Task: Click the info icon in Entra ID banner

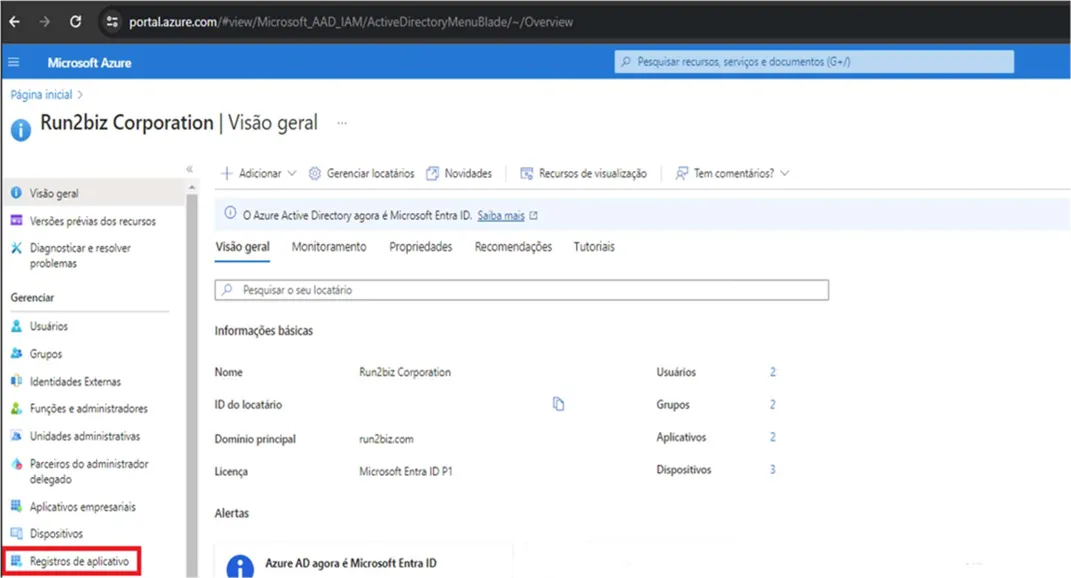Action: (231, 214)
